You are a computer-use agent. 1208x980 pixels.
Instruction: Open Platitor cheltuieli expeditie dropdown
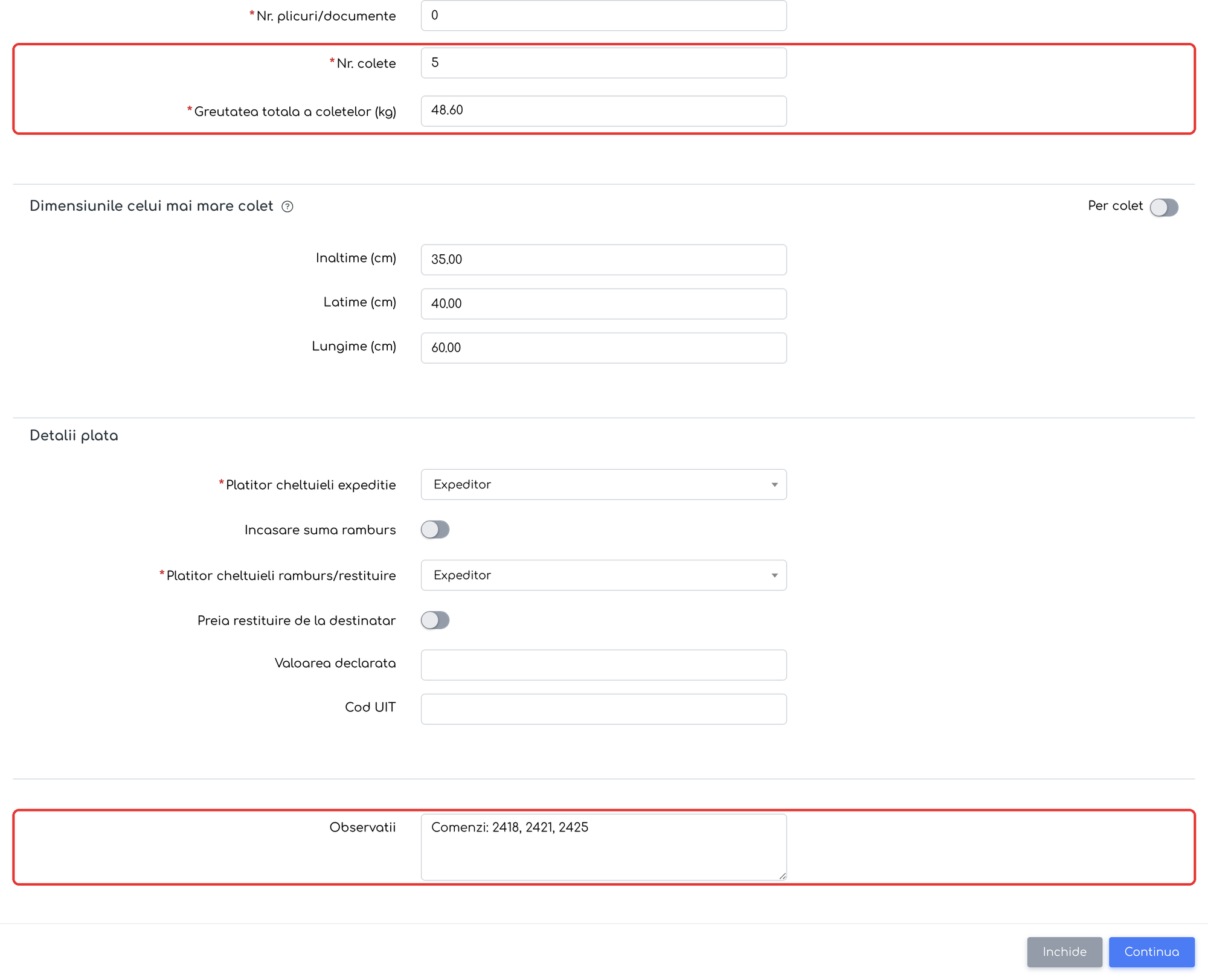point(603,484)
